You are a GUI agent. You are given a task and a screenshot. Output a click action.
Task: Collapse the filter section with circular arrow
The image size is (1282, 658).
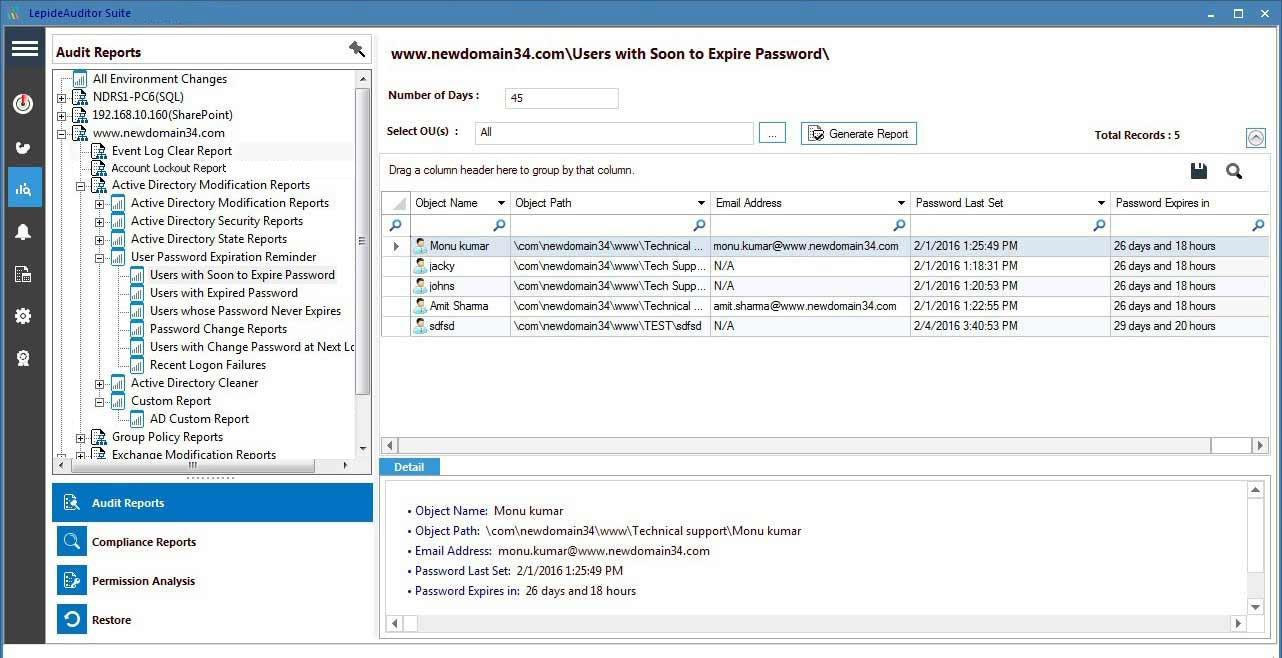1256,138
